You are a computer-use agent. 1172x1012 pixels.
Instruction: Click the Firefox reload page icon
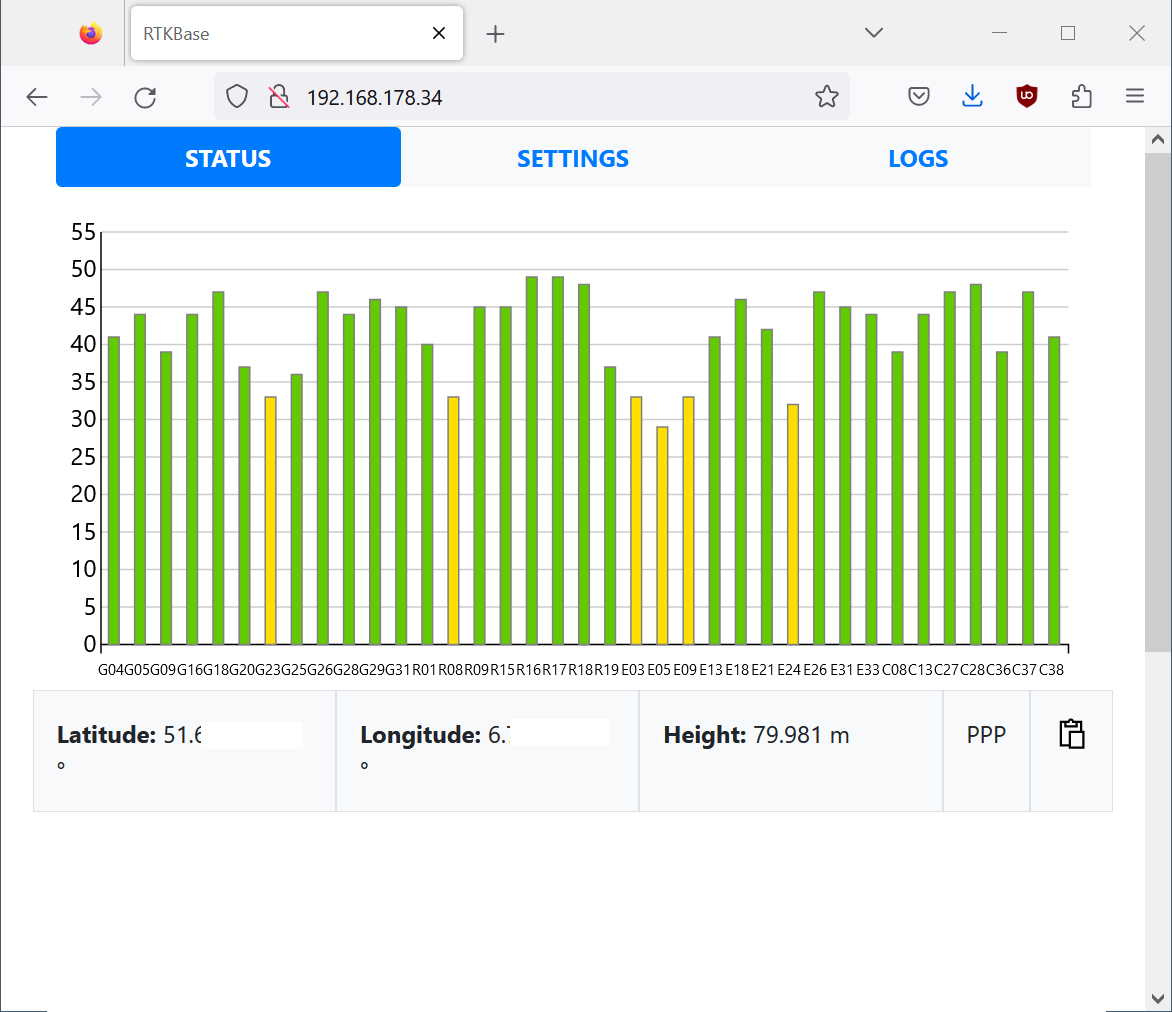145,97
